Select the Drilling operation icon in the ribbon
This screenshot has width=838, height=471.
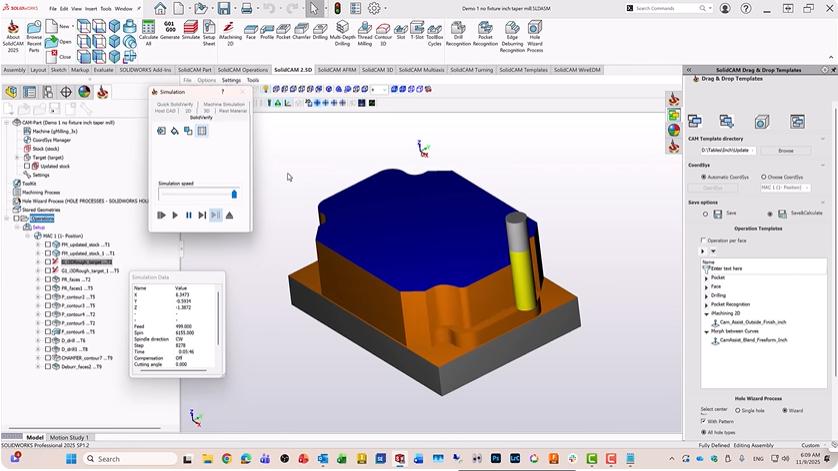(x=320, y=32)
